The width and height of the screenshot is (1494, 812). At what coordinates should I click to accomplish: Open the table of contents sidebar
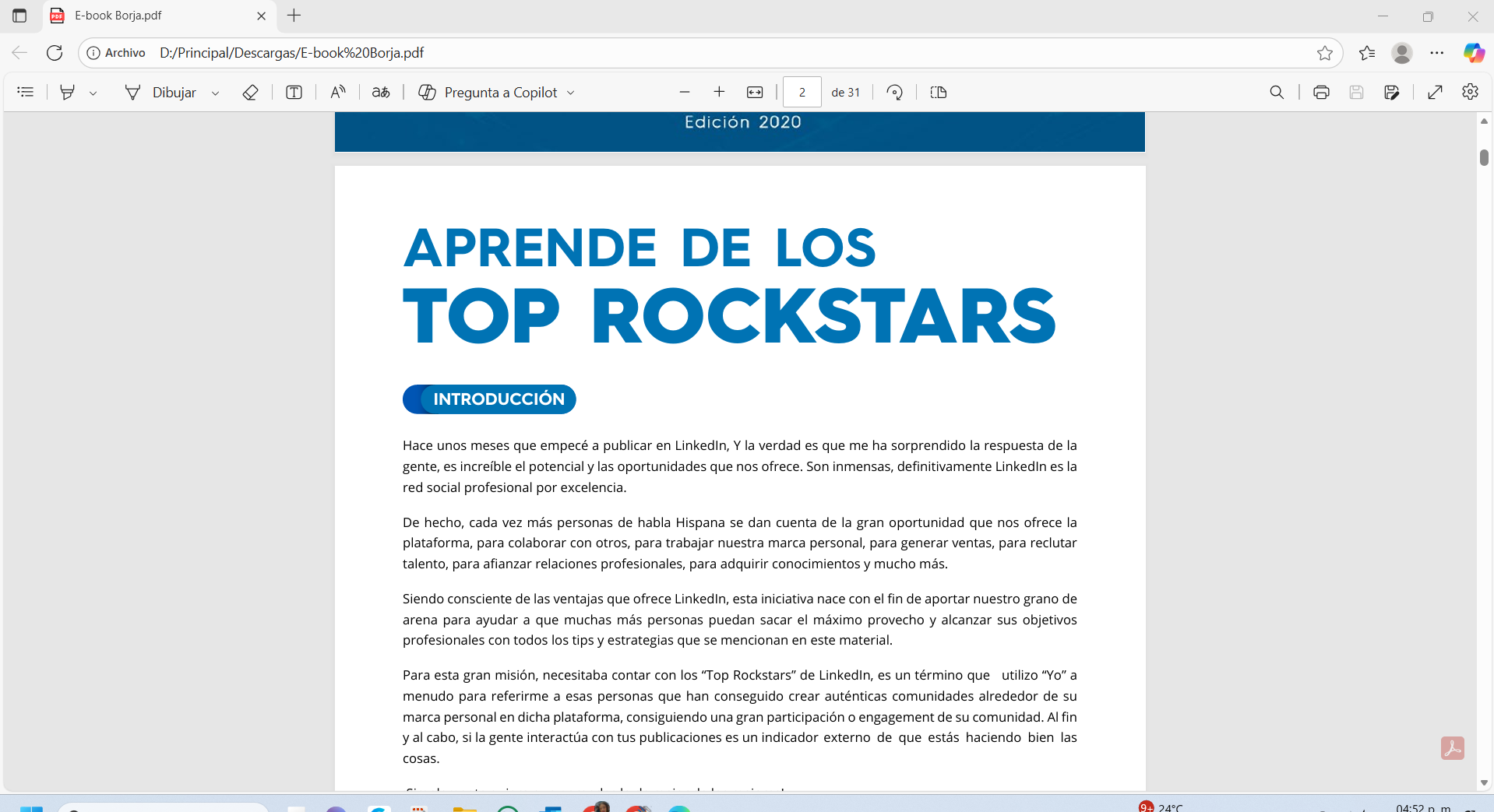click(26, 93)
